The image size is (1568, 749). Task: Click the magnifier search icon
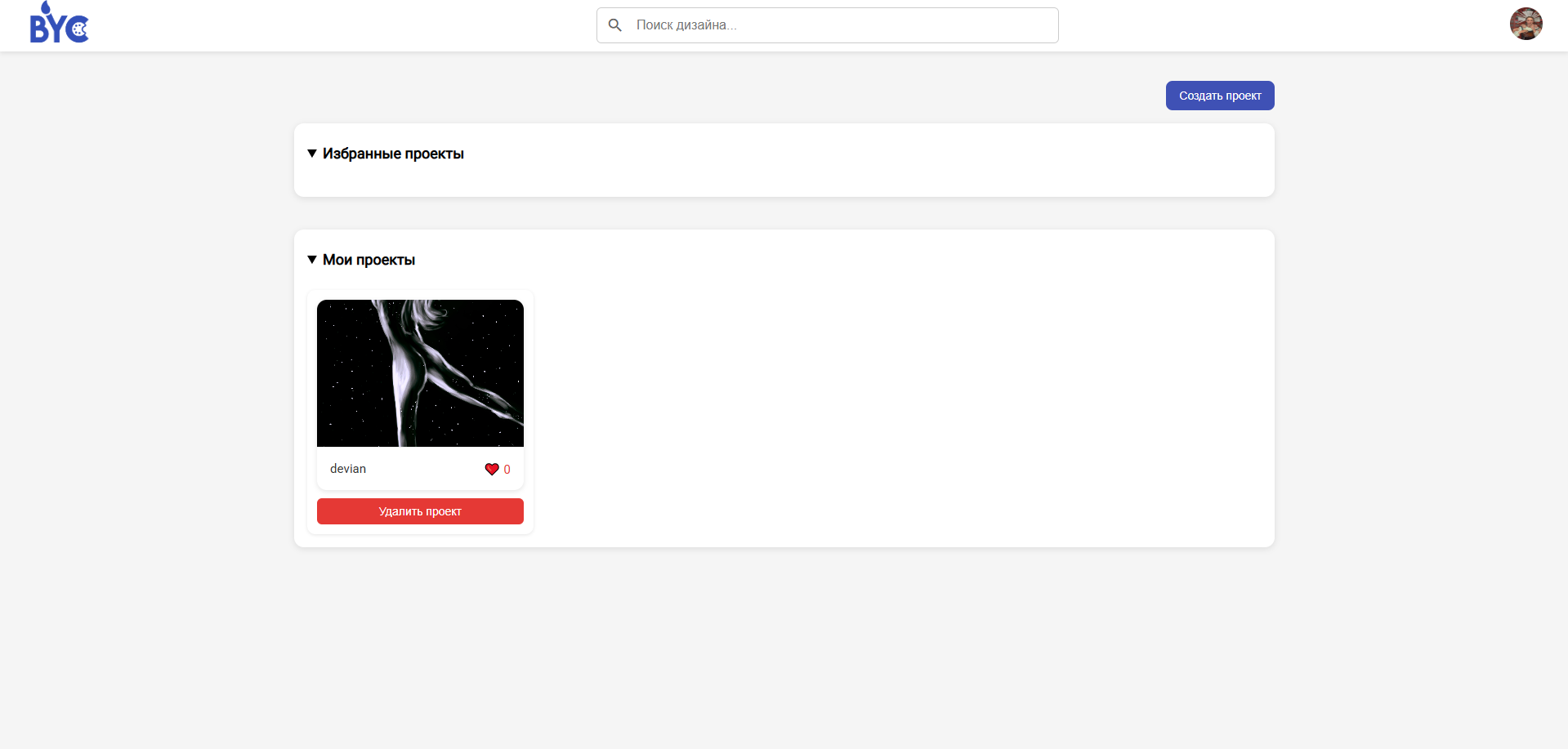[x=615, y=25]
